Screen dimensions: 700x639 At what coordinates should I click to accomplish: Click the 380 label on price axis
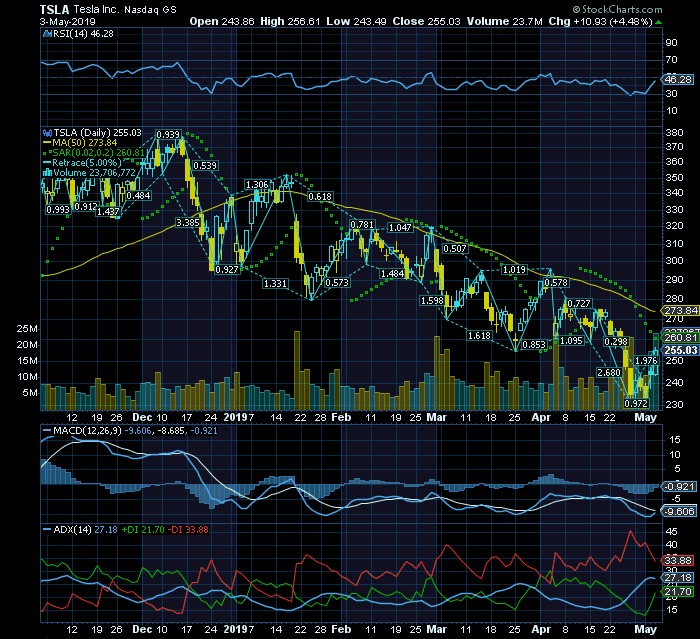tap(674, 133)
